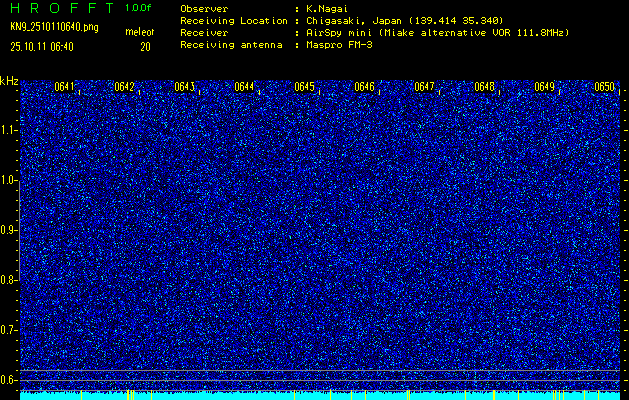Click the 1.0.0f version label
The width and height of the screenshot is (629, 400).
[139, 8]
